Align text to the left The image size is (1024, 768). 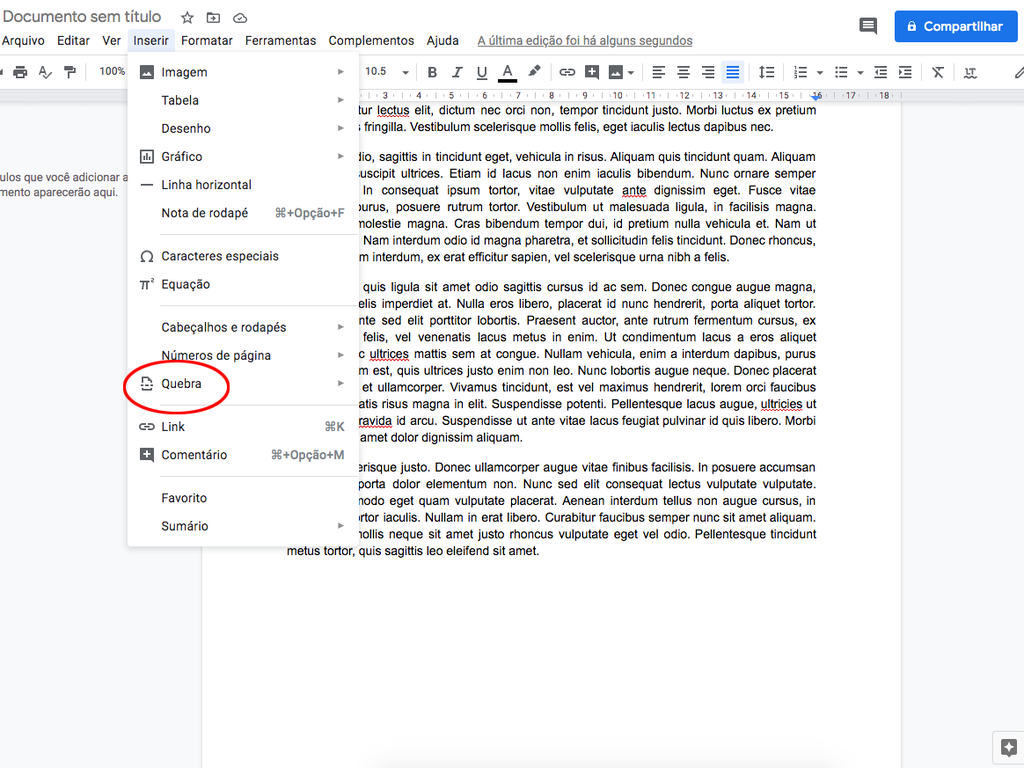tap(658, 72)
